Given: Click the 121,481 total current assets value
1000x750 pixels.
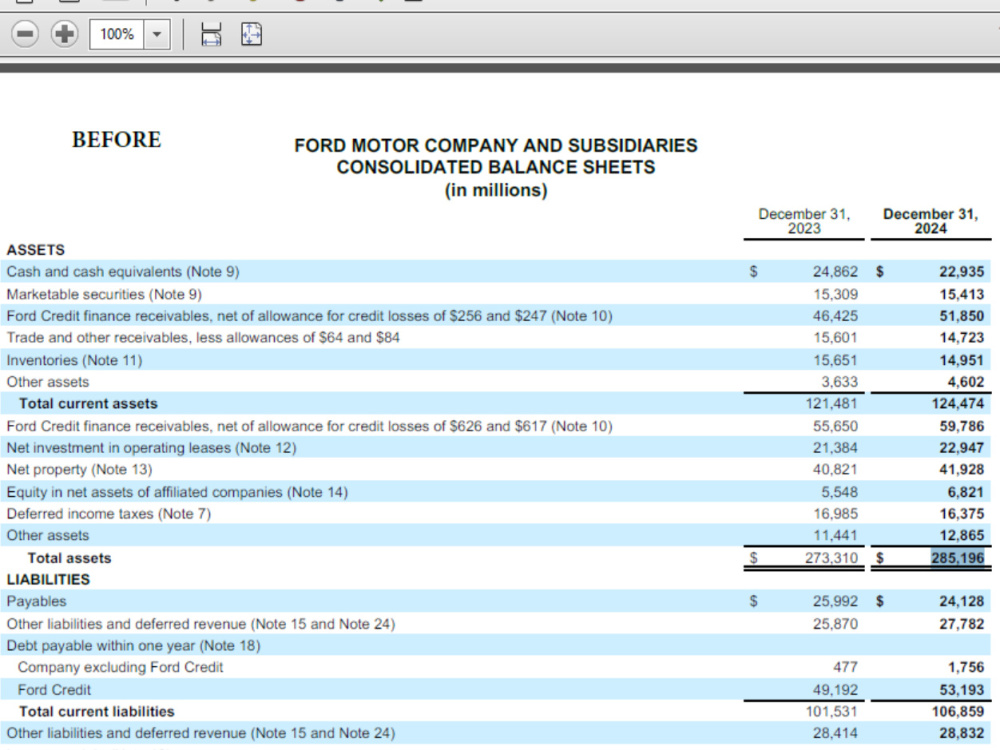Looking at the screenshot, I should [832, 404].
